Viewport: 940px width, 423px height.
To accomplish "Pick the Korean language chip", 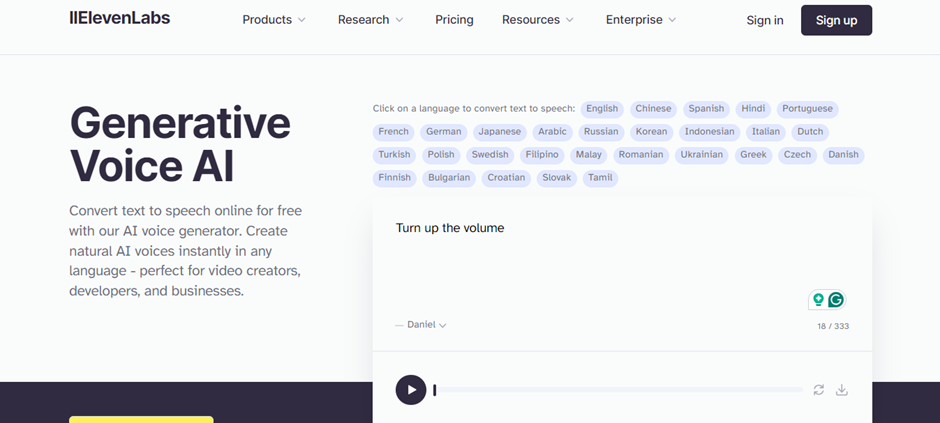I will [652, 132].
